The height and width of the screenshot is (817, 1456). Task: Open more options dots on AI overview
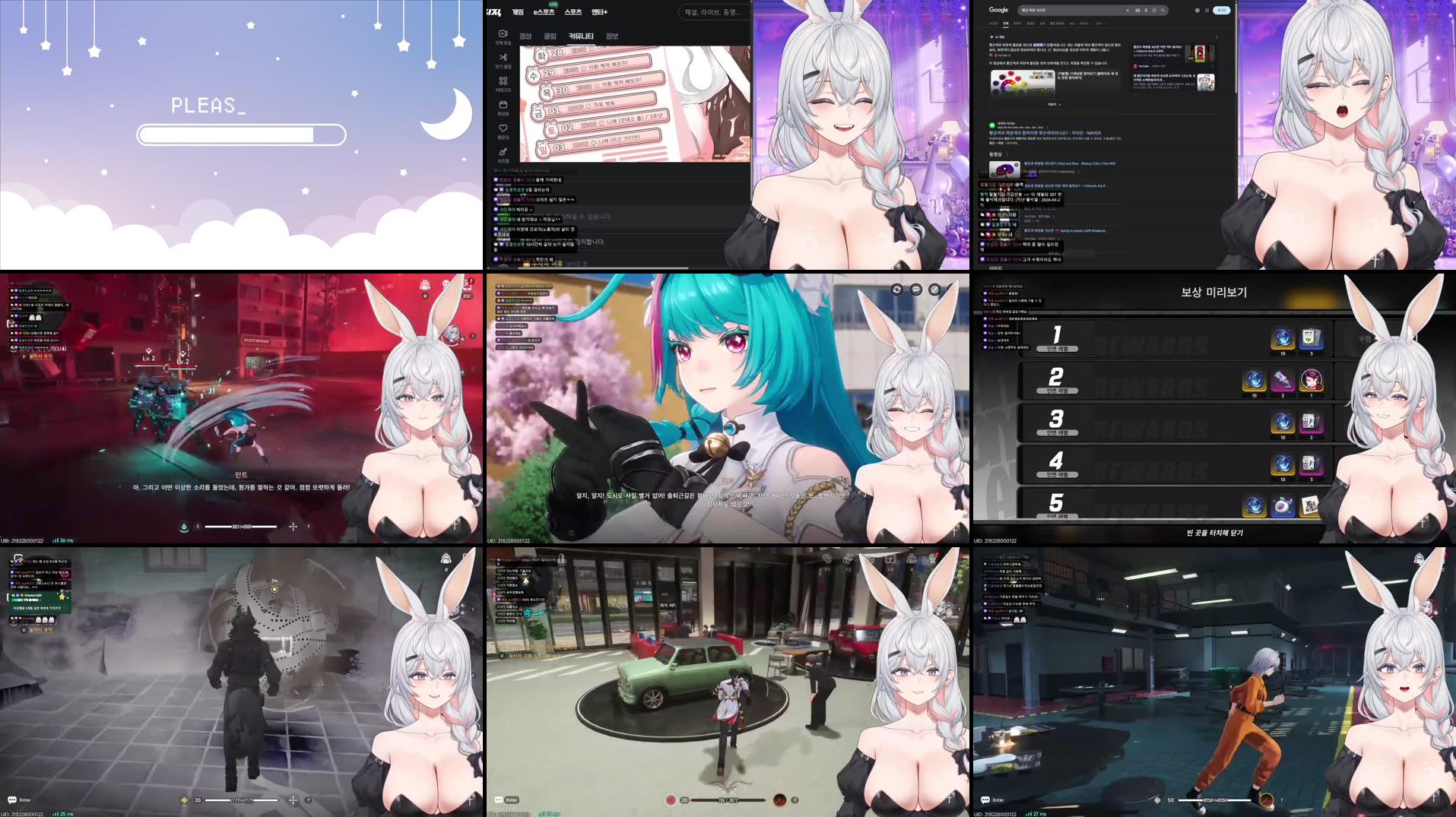[1217, 36]
